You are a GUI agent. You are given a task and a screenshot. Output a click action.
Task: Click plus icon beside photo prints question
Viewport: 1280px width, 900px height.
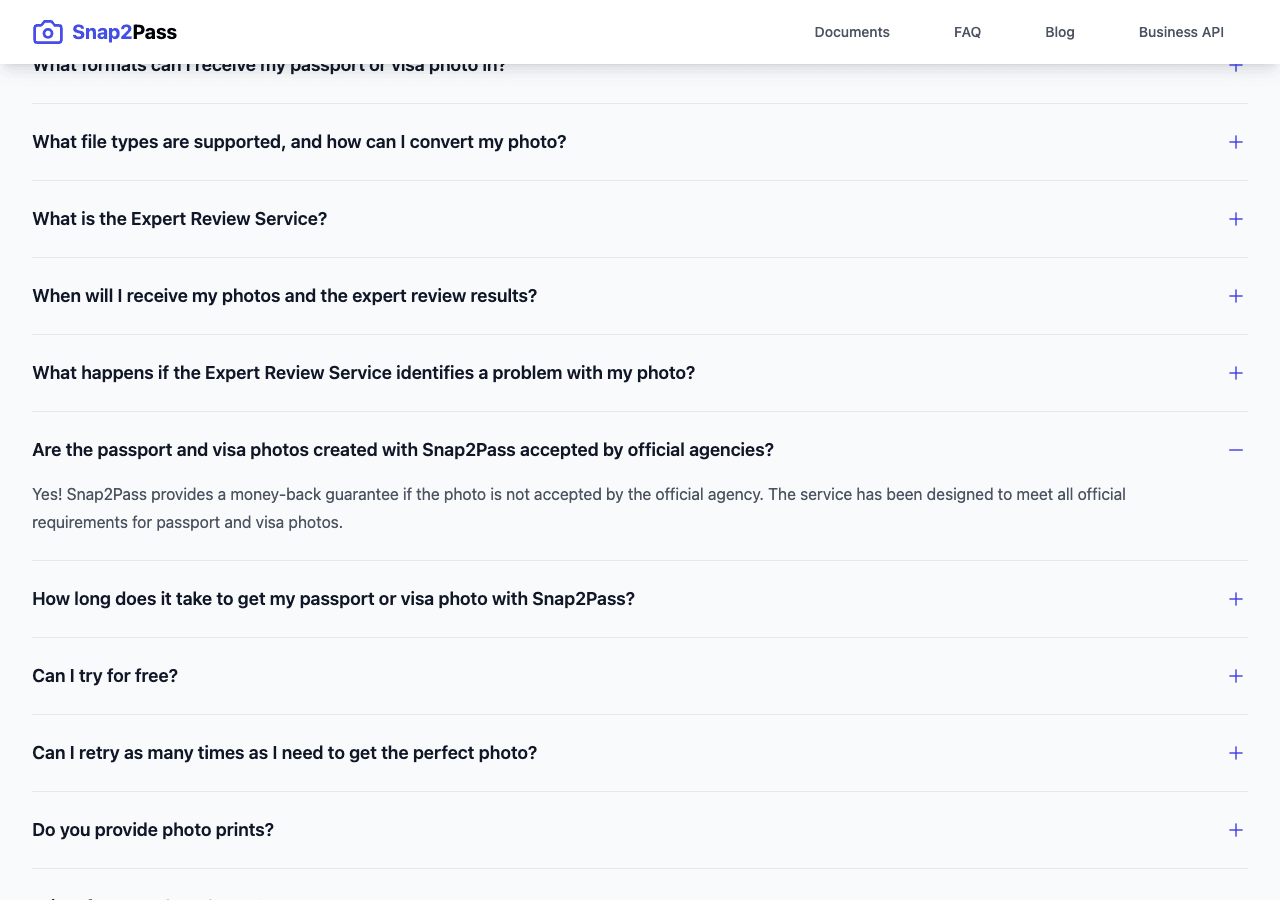1236,830
